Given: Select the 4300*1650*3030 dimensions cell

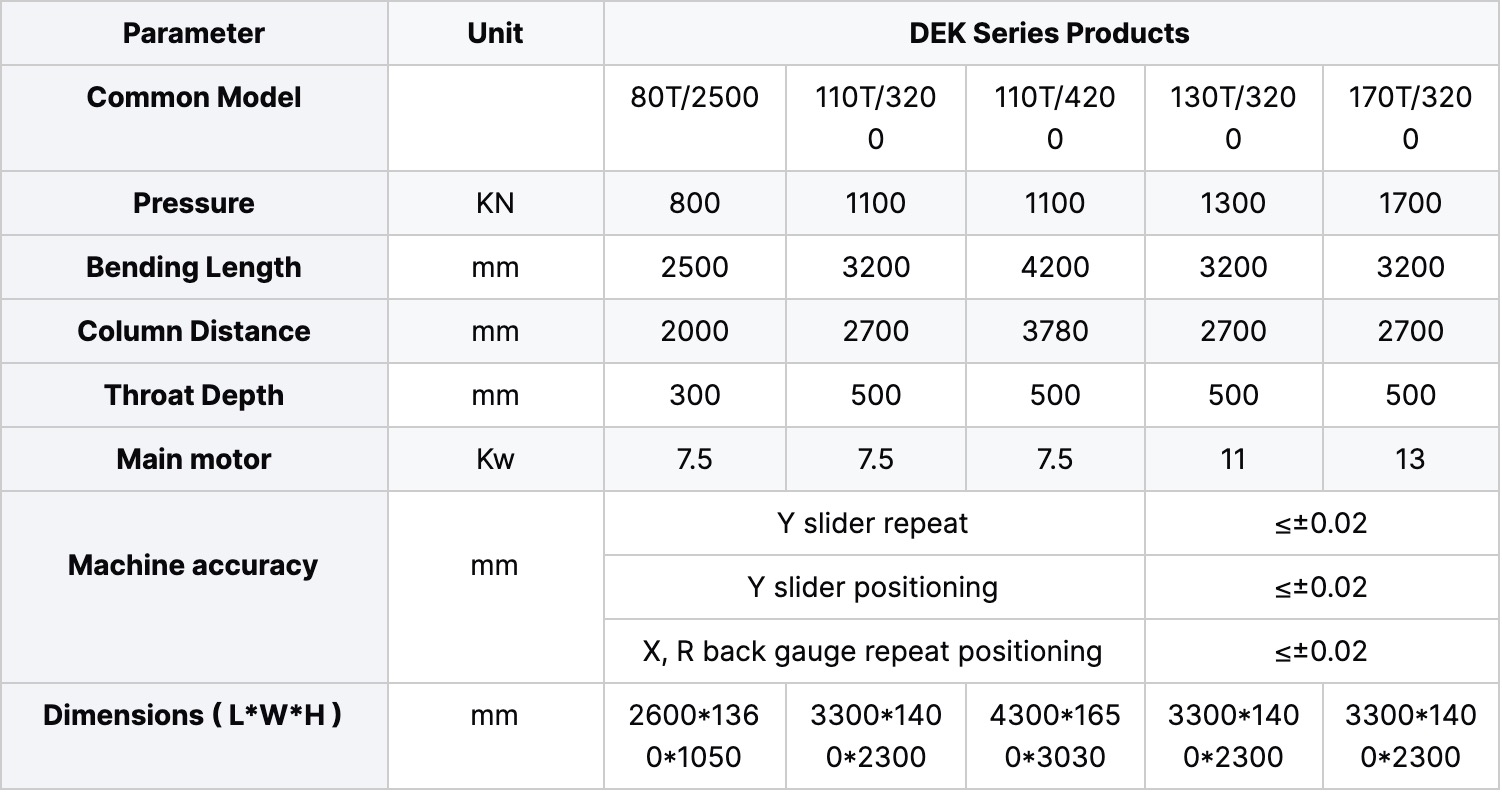Looking at the screenshot, I should coord(1054,736).
